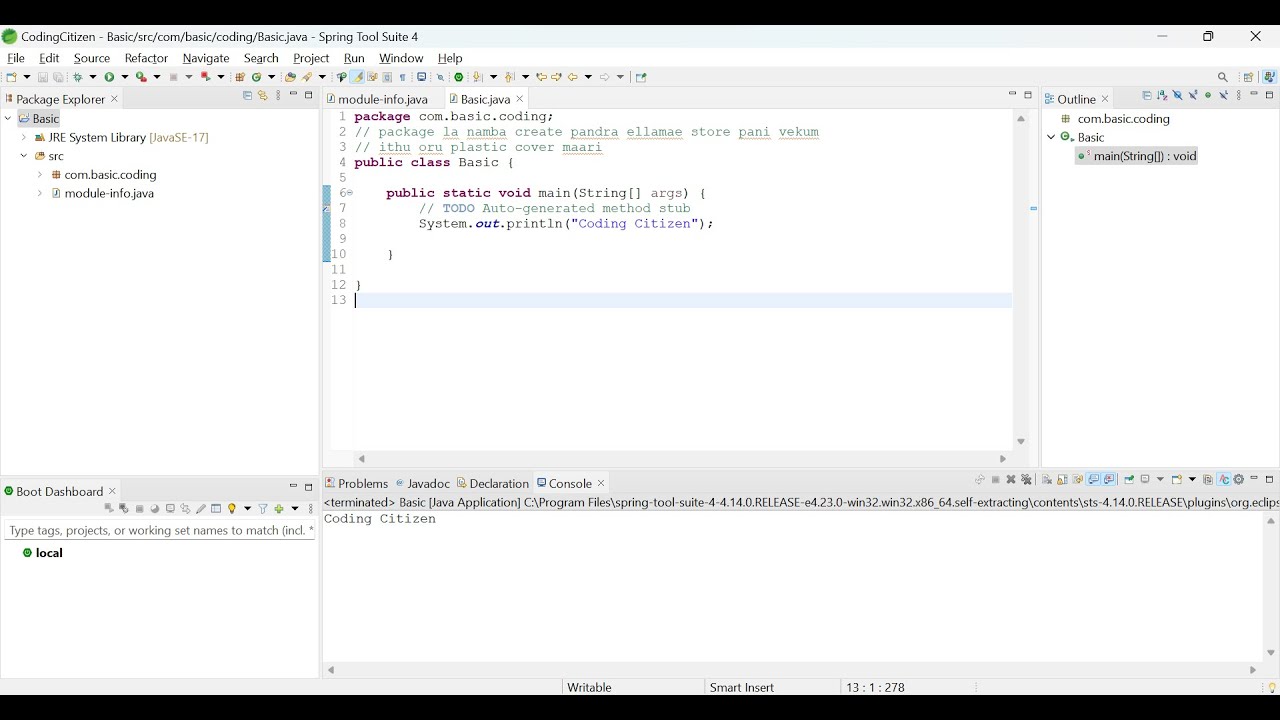Open the New Console View dropdown arrow
Screen dimensions: 1280x720
coord(1192,480)
